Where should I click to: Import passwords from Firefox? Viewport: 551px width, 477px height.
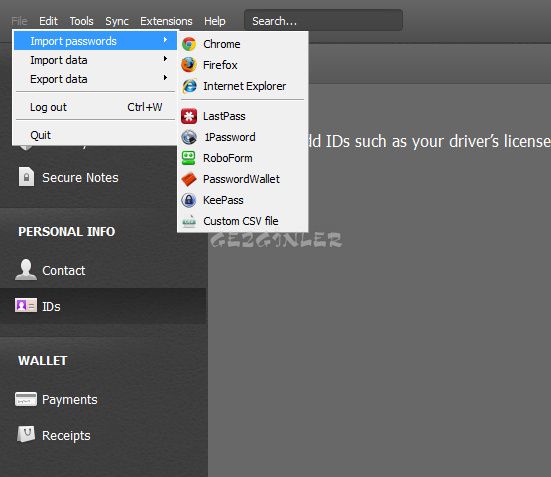[x=242, y=65]
